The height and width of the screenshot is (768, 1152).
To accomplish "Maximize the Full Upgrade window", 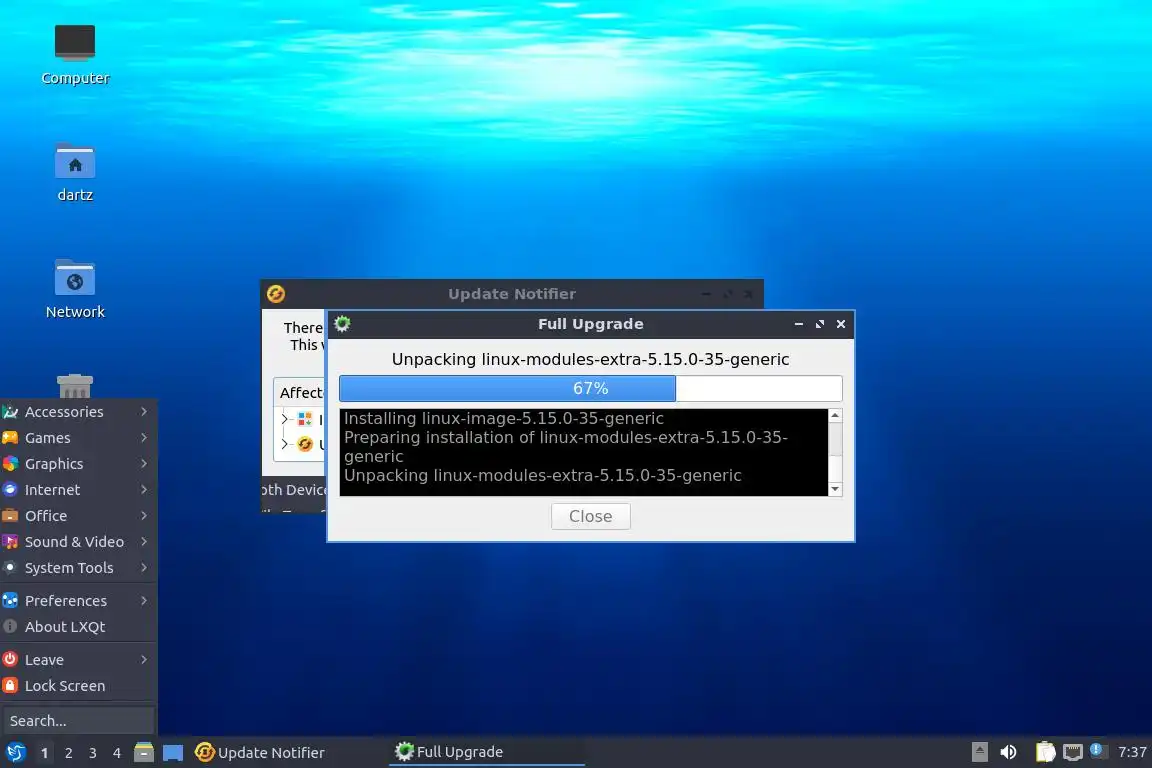I will pos(820,323).
